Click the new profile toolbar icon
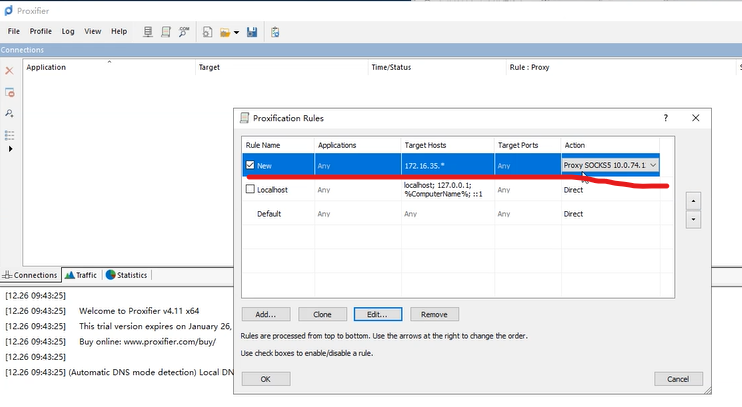The width and height of the screenshot is (742, 407). point(207,32)
